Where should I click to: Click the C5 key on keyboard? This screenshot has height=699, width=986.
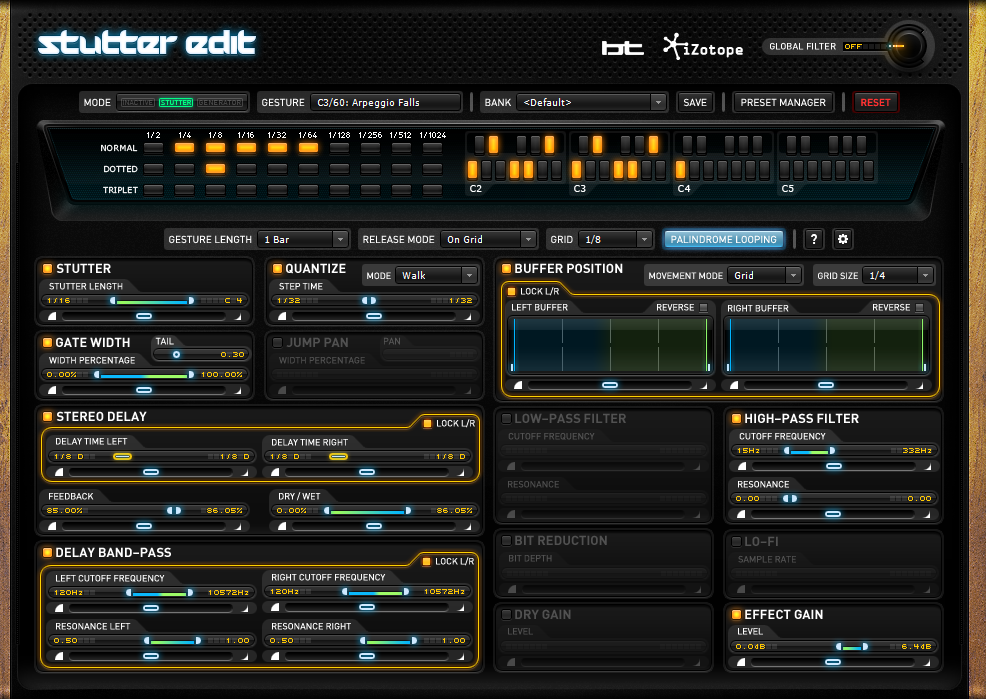(784, 170)
